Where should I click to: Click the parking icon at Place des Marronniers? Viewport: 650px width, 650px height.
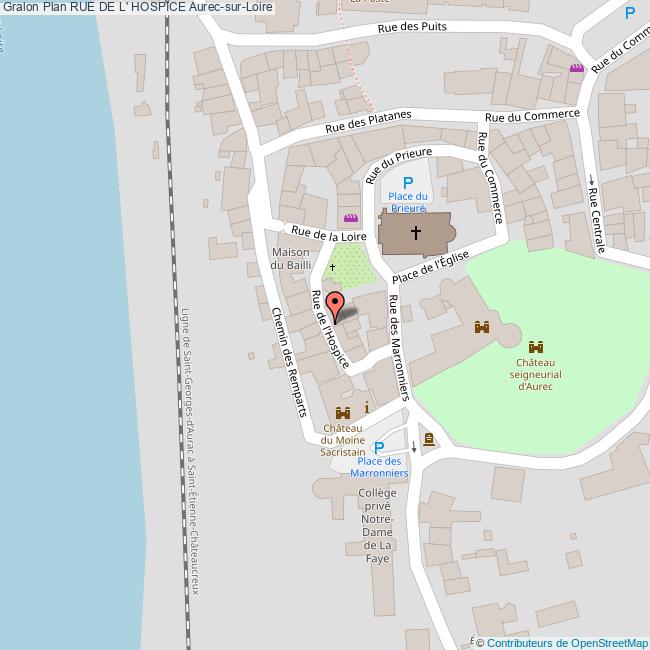pos(378,447)
